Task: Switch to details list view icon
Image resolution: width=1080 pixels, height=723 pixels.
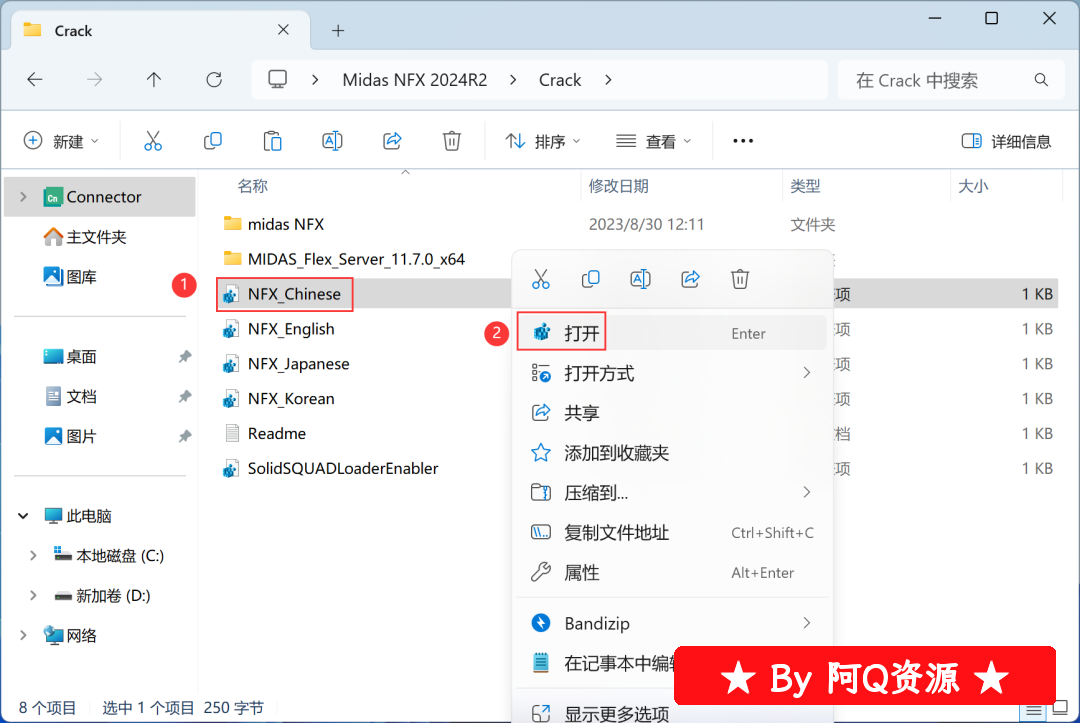Action: pos(1034,711)
